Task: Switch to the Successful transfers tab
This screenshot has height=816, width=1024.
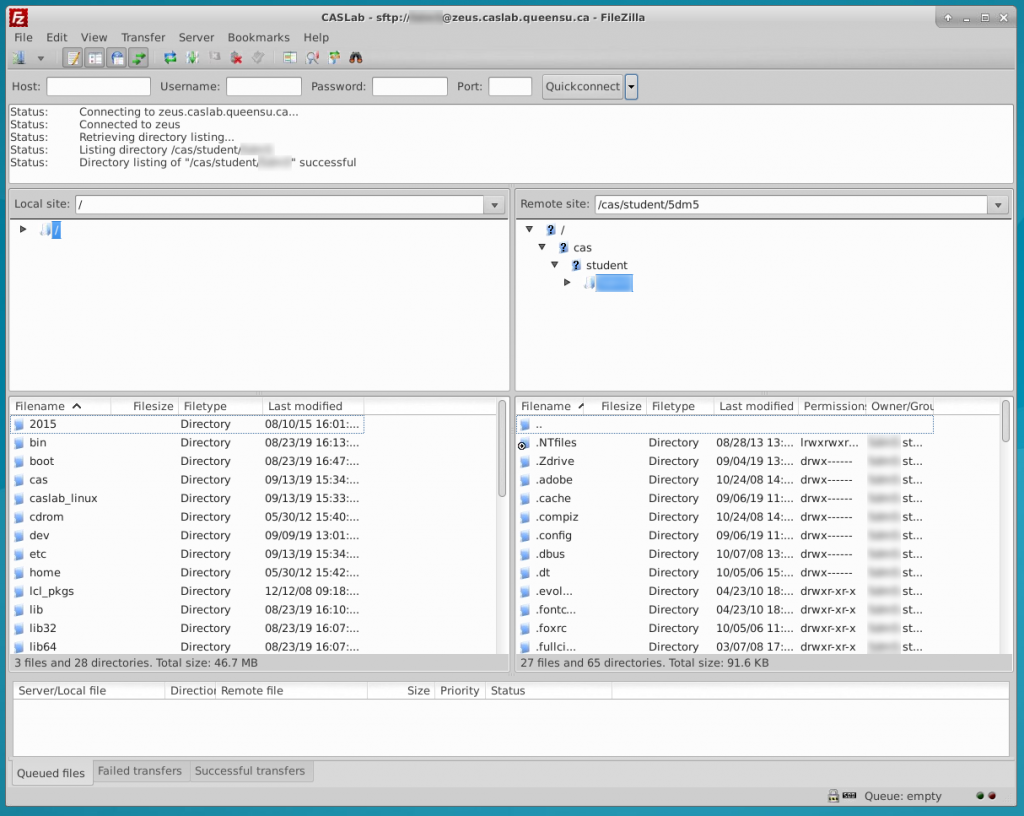Action: (x=249, y=771)
